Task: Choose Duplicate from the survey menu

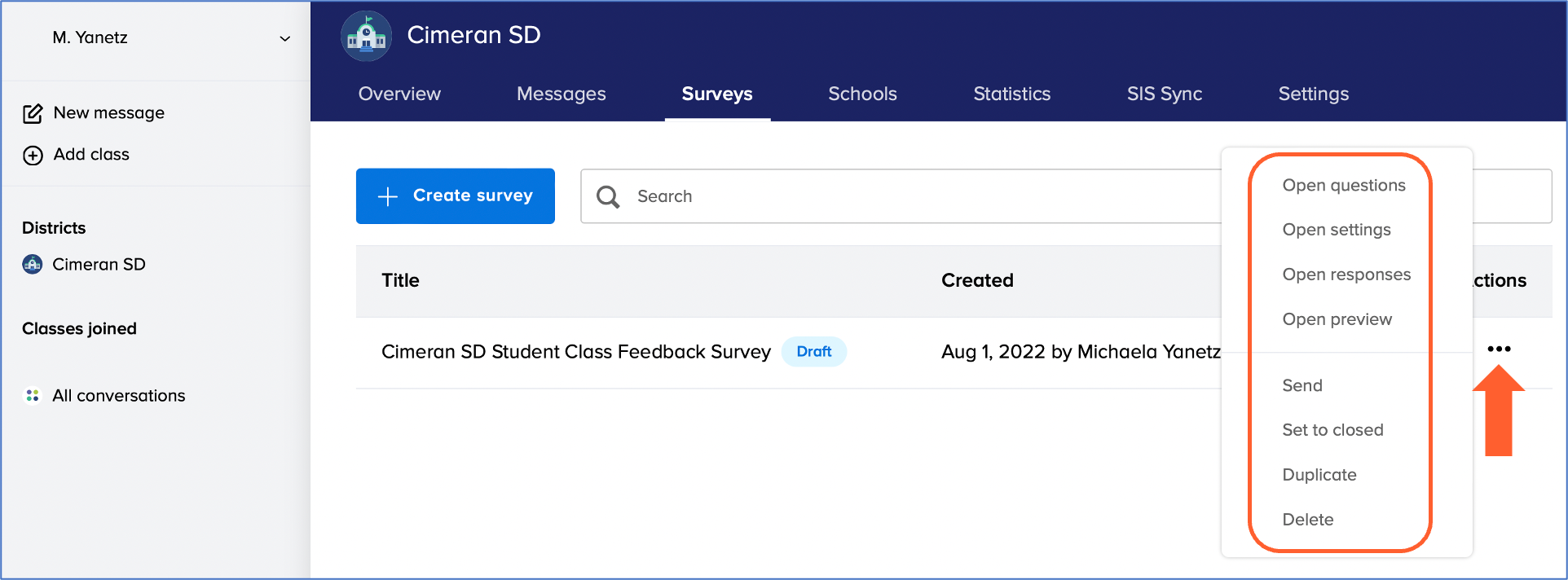Action: [x=1319, y=475]
